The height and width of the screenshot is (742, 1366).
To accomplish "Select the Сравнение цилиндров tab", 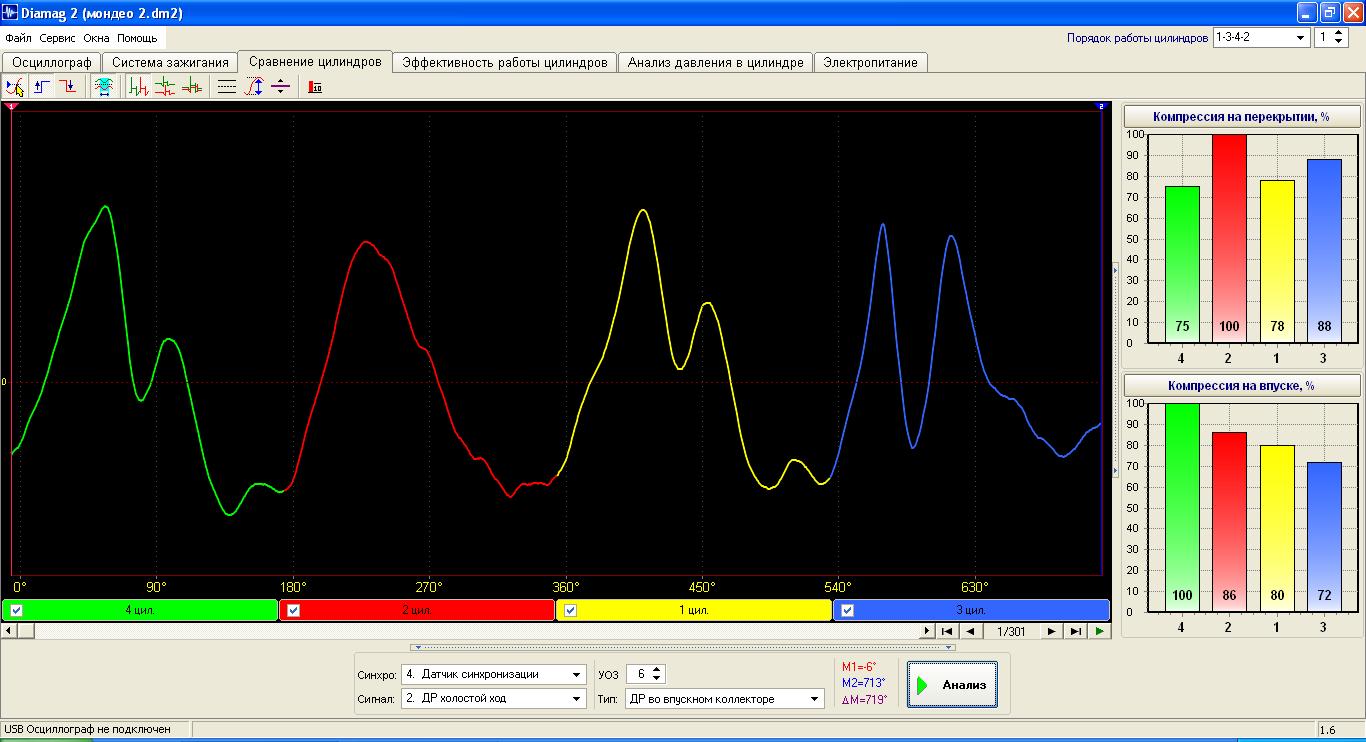I will point(315,61).
